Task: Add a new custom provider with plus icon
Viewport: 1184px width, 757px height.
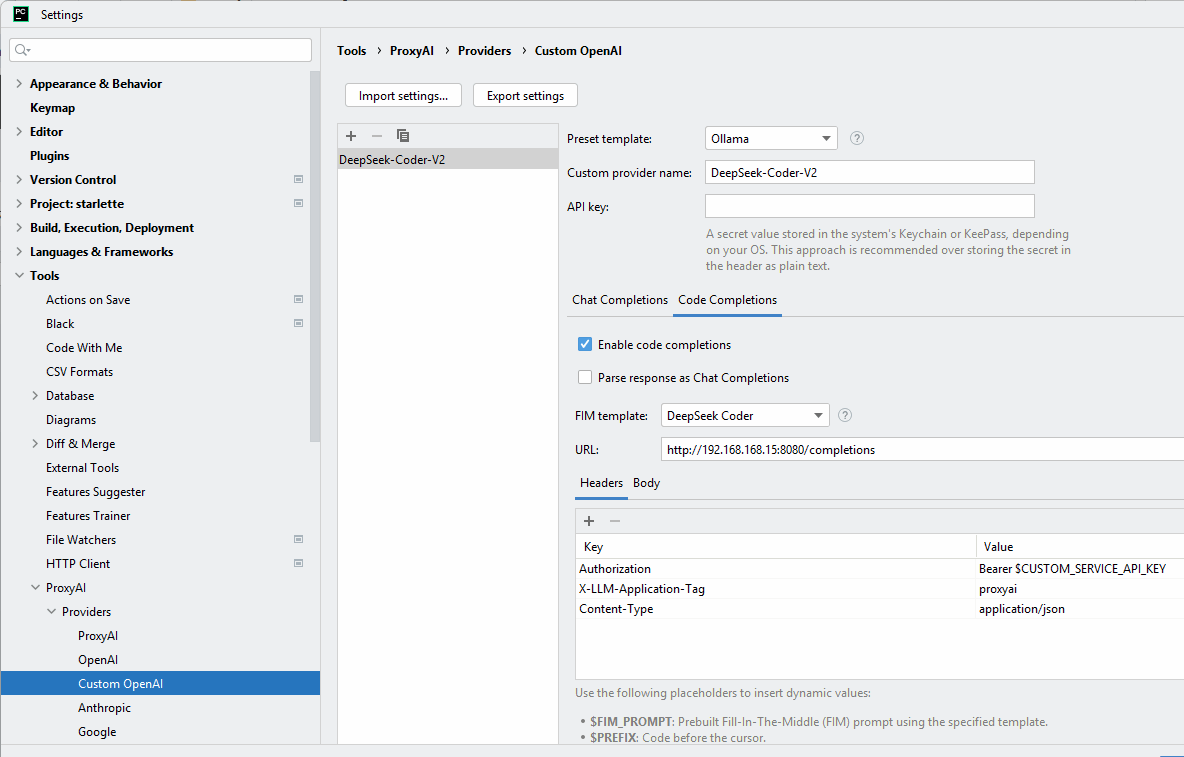Action: pyautogui.click(x=351, y=136)
